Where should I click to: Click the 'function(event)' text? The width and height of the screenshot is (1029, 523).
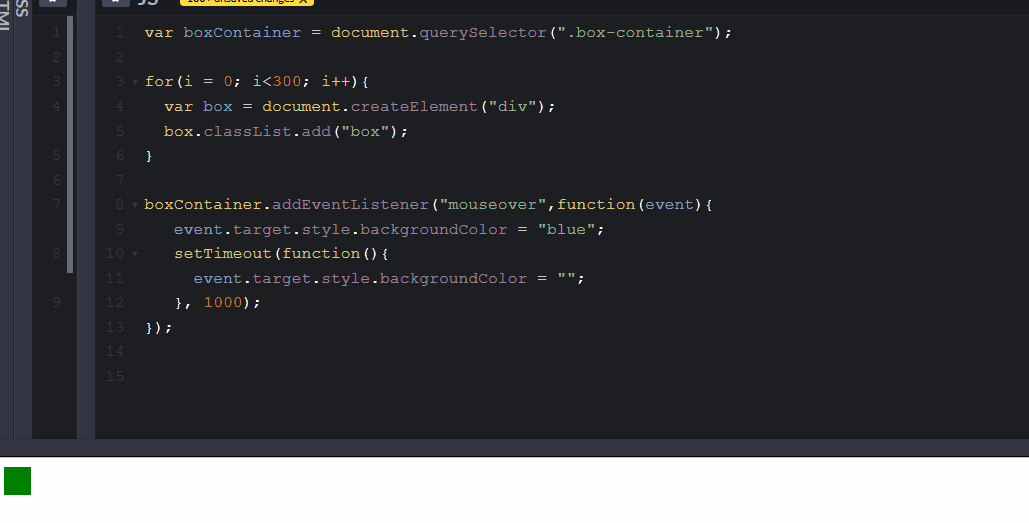[x=630, y=205]
